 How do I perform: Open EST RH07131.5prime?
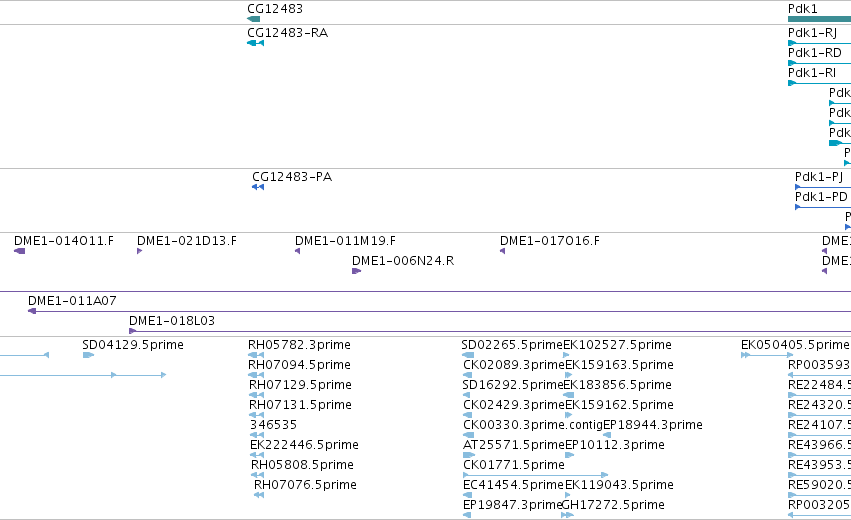(x=300, y=405)
